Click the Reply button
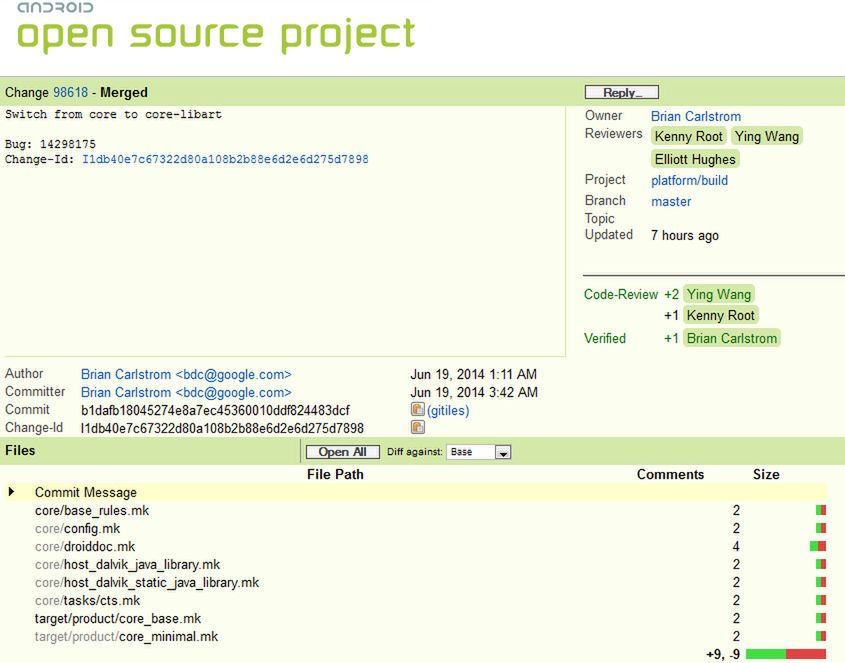 point(622,92)
